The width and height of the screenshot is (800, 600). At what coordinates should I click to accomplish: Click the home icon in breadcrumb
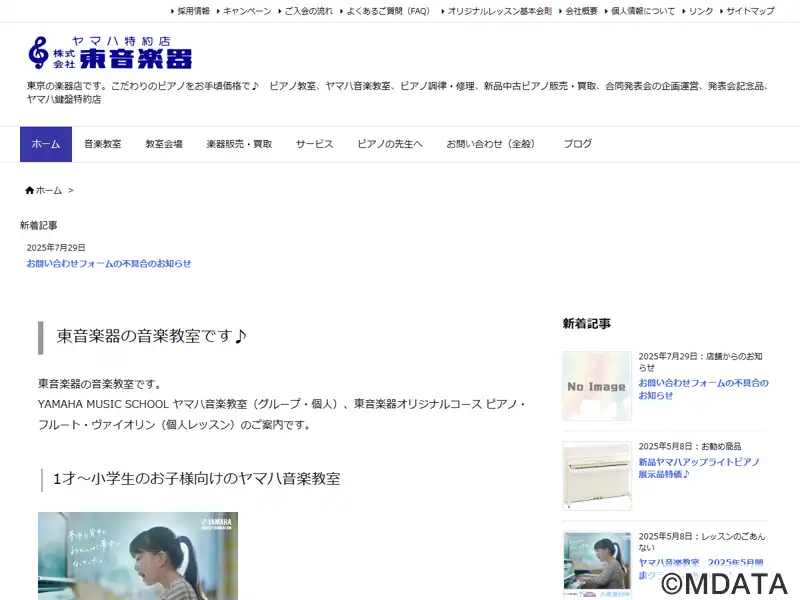pyautogui.click(x=30, y=190)
